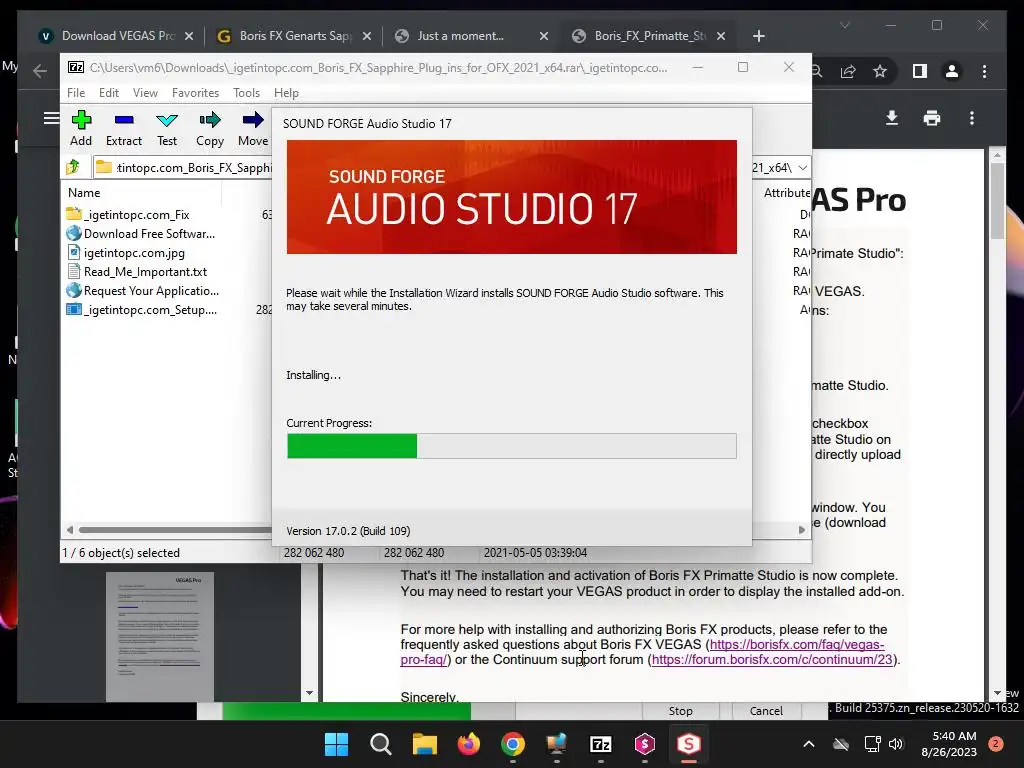Viewport: 1024px width, 768px height.
Task: Click the green progress bar in background installer
Action: 346,711
